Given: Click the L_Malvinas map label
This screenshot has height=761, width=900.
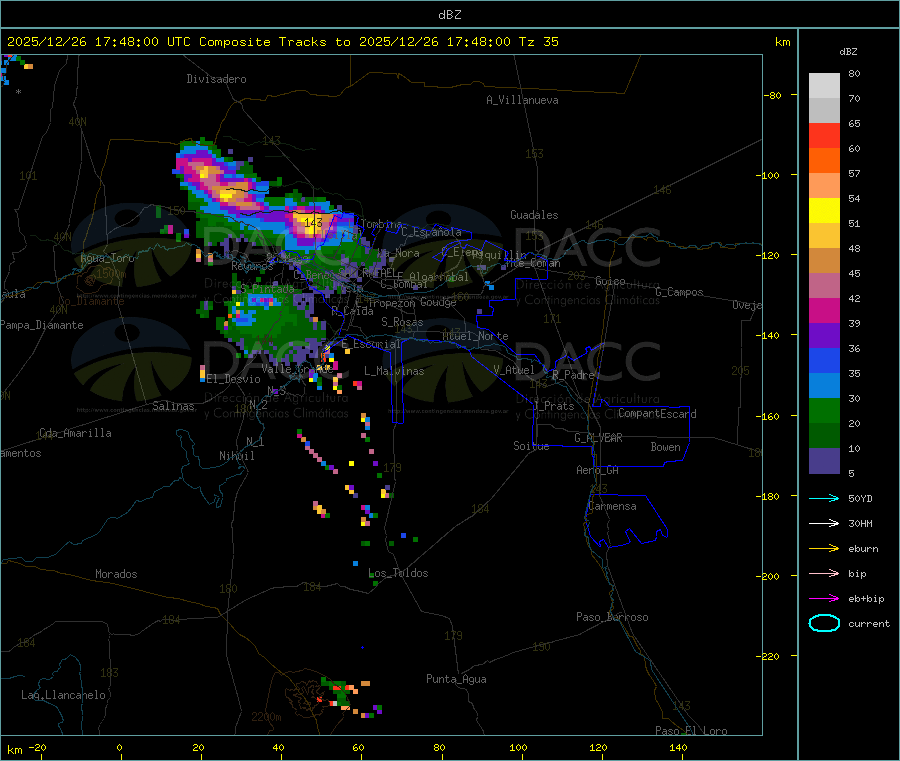Looking at the screenshot, I should pos(394,371).
